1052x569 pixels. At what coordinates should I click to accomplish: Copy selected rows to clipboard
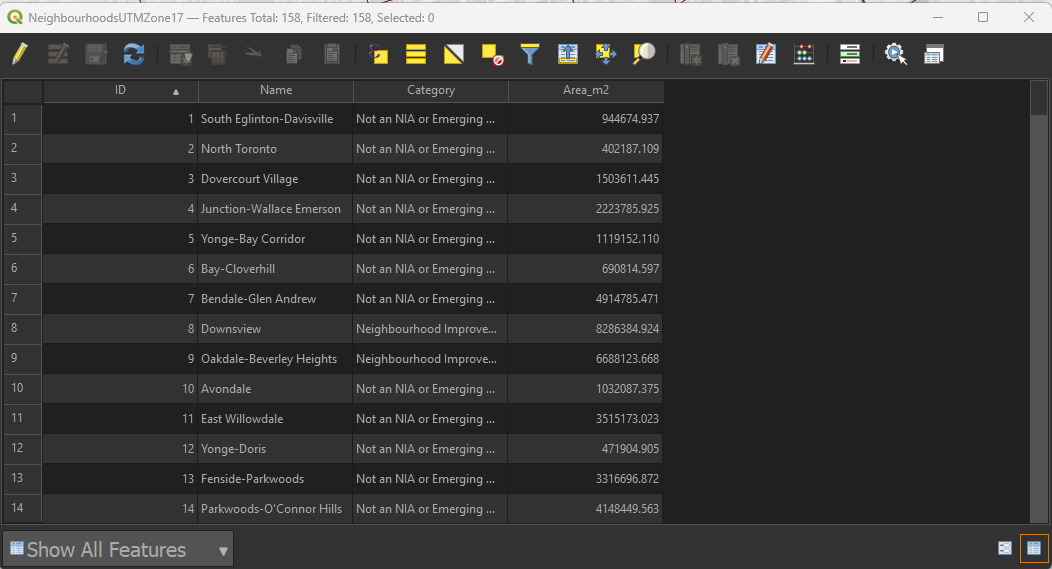click(x=293, y=54)
